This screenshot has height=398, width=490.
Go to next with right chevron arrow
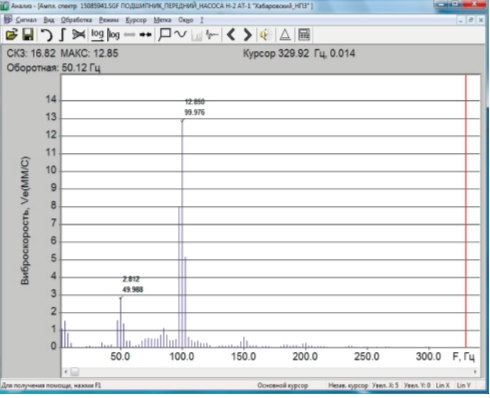click(x=247, y=35)
